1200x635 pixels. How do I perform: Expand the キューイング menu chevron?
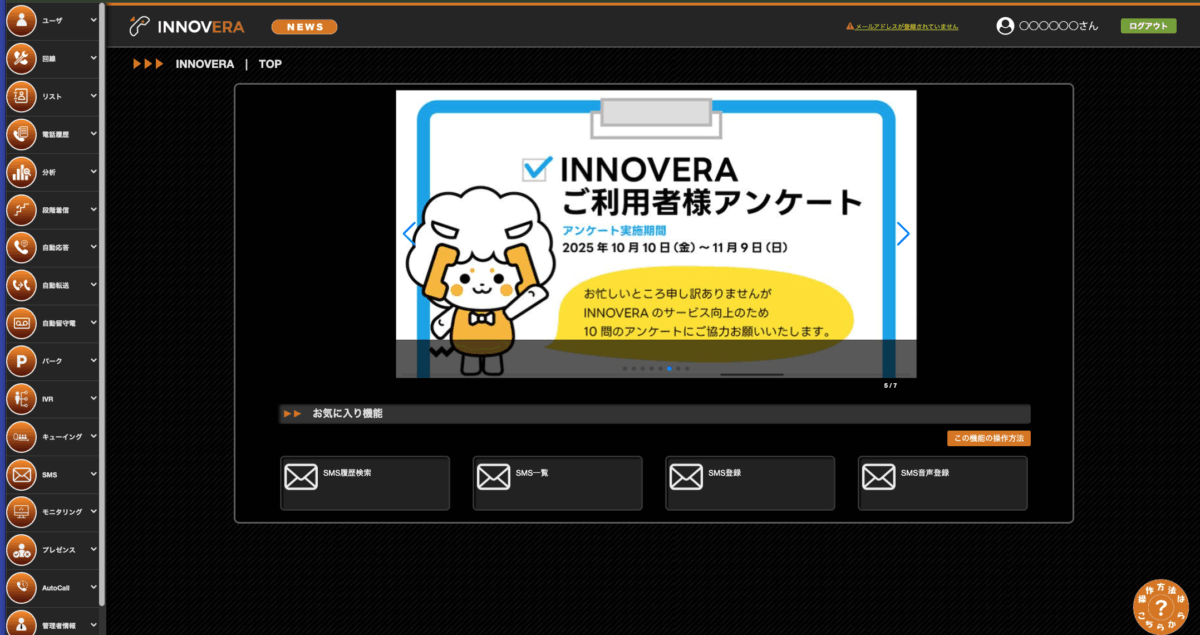(x=95, y=436)
